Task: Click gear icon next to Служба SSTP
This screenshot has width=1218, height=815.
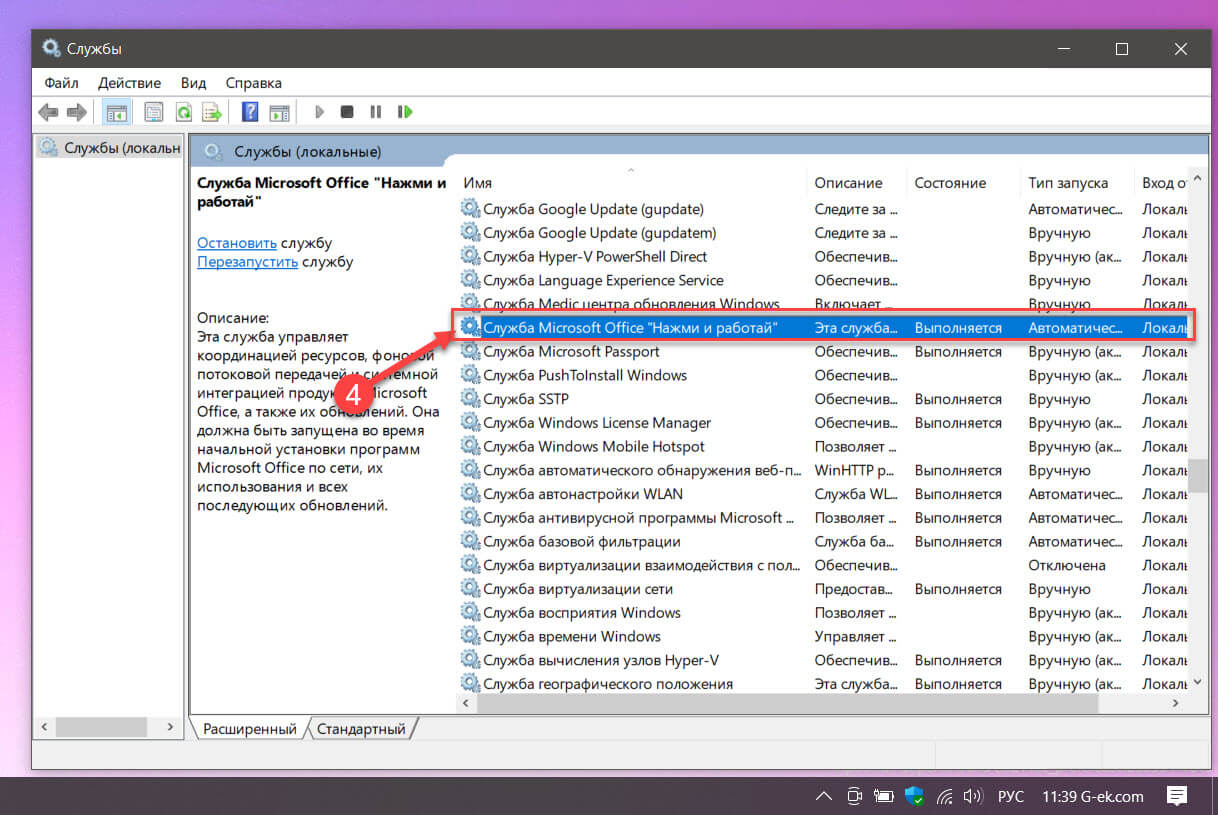Action: point(470,399)
